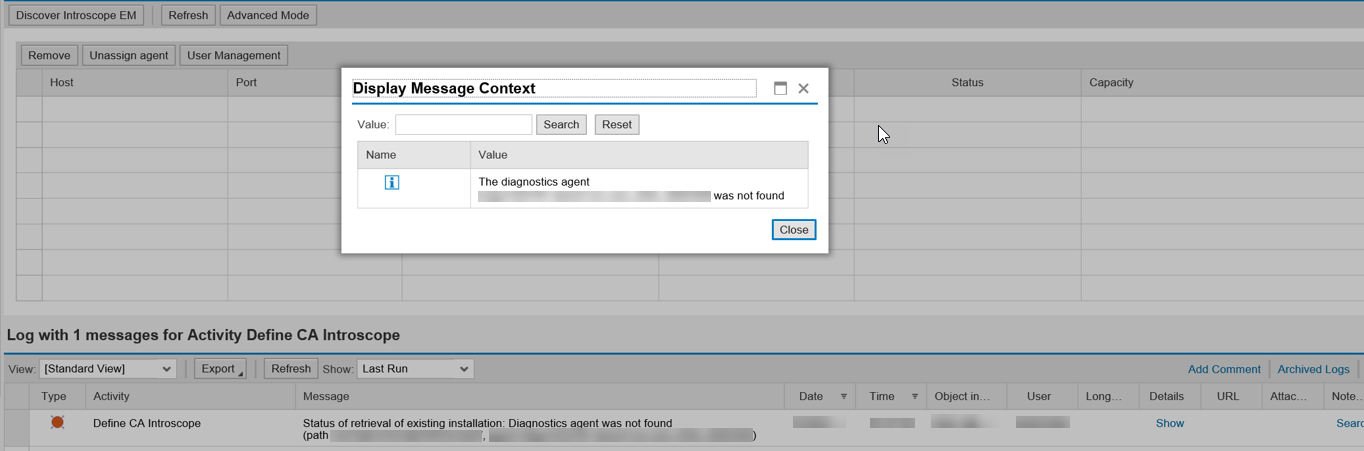The height and width of the screenshot is (451, 1364).
Task: Open Time column filter arrow
Action: [x=914, y=397]
